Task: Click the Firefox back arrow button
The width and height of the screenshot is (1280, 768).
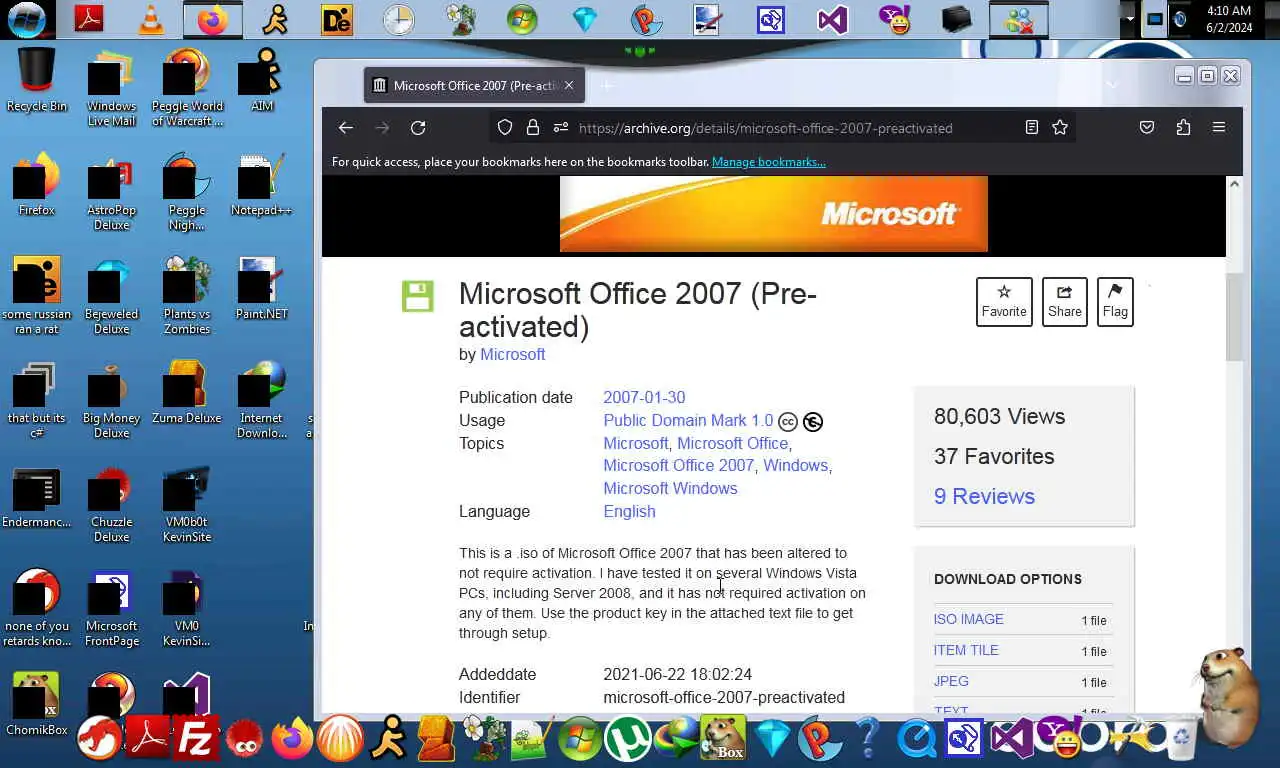Action: (345, 127)
